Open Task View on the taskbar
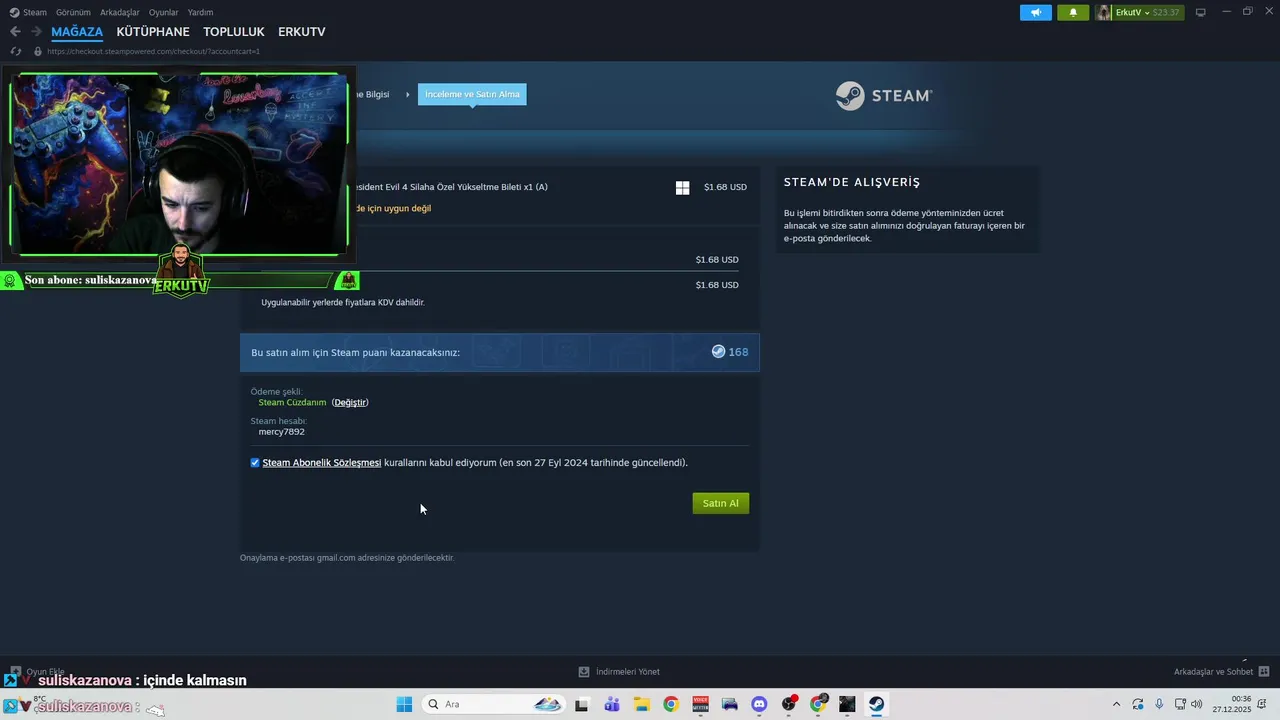The image size is (1280, 720). (x=581, y=704)
